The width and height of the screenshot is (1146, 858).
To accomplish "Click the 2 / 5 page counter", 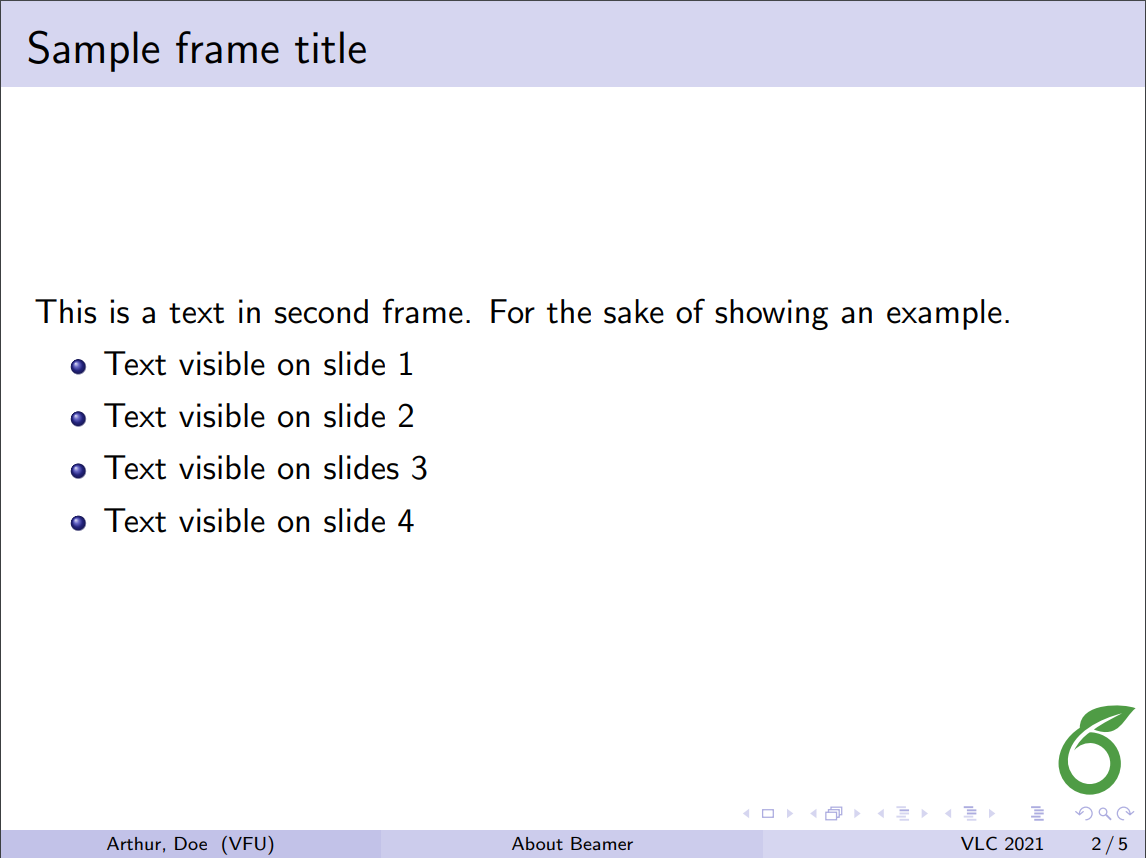I will 1109,844.
